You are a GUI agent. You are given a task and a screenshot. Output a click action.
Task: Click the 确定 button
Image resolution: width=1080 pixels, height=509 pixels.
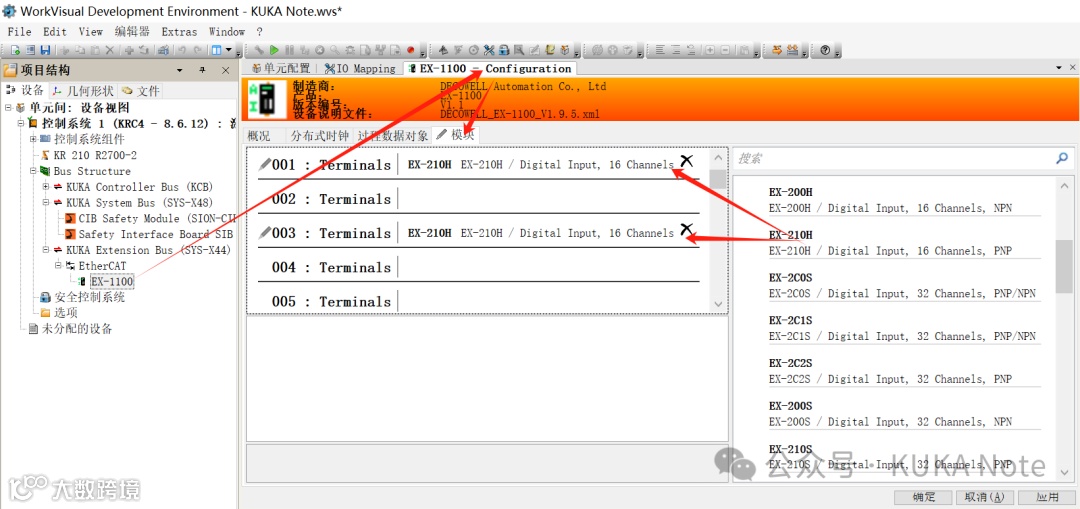point(923,497)
